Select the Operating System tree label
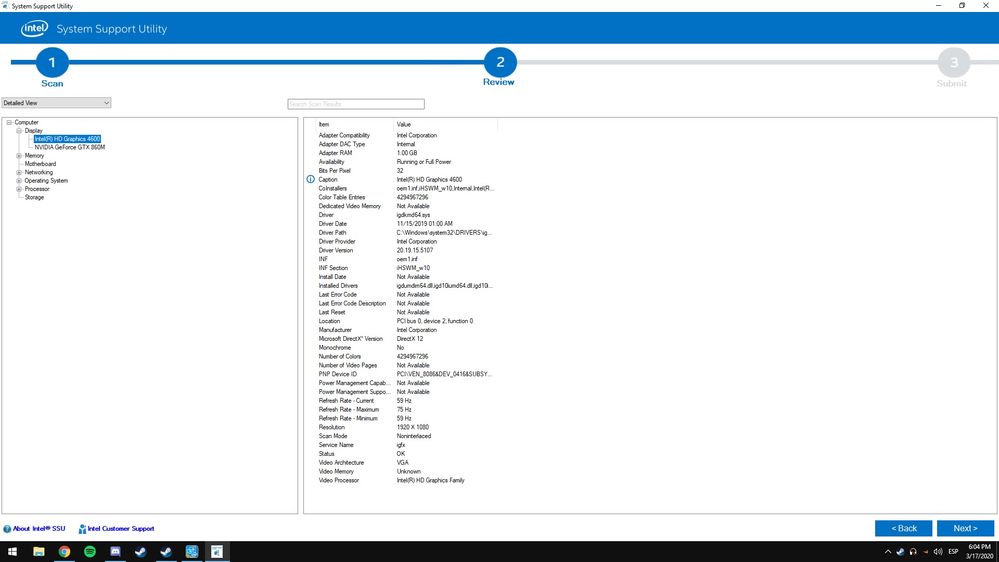The width and height of the screenshot is (999, 562). tap(46, 181)
